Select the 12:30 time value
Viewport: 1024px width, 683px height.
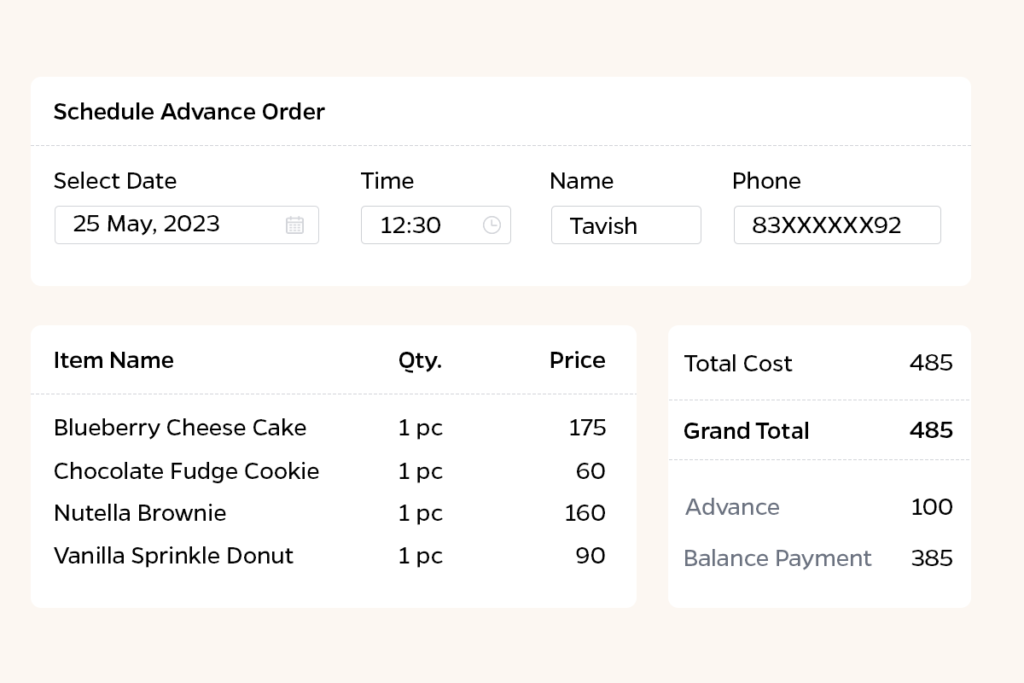coord(410,226)
